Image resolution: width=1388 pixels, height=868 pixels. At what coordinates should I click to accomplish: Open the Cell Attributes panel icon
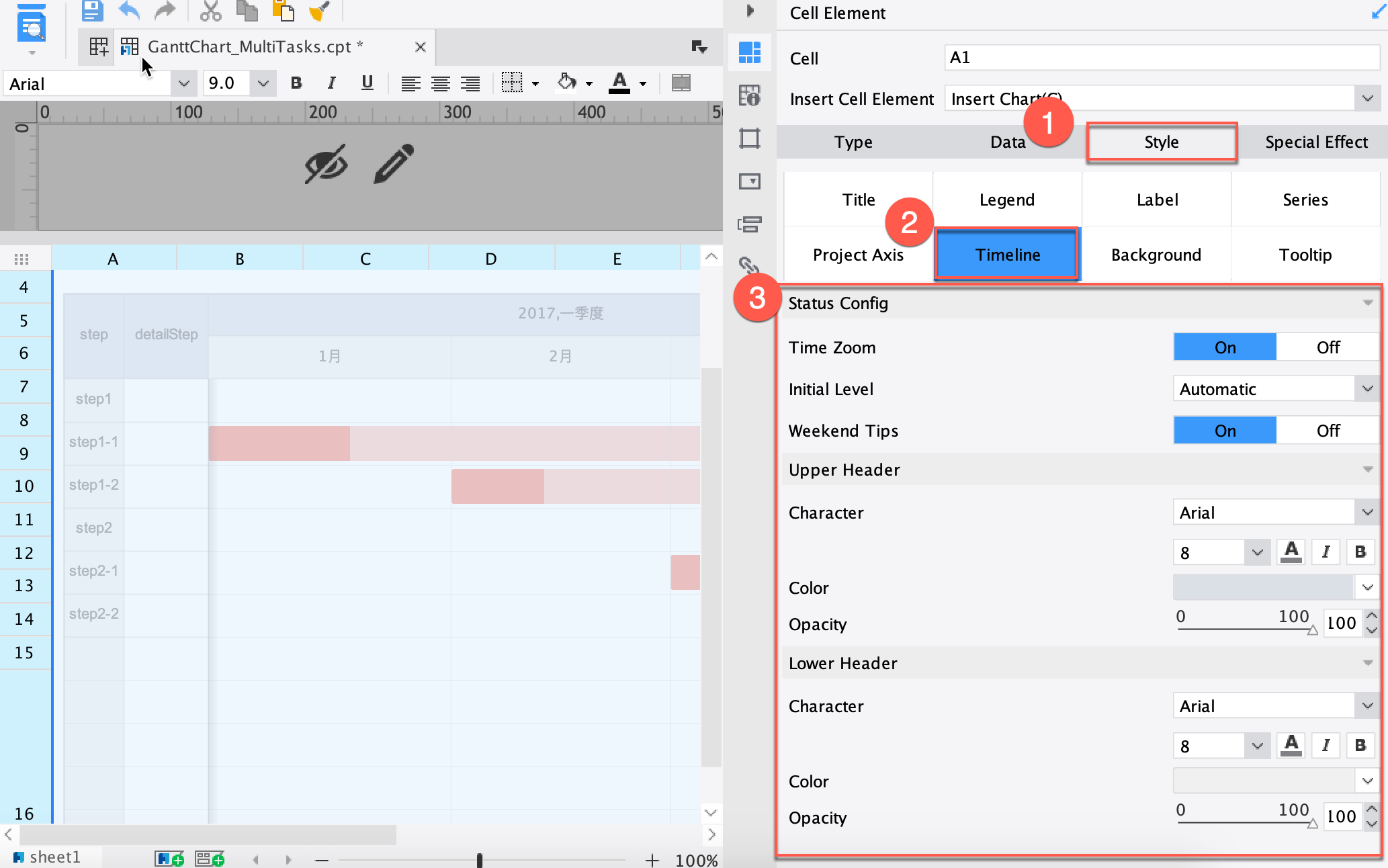(x=749, y=96)
